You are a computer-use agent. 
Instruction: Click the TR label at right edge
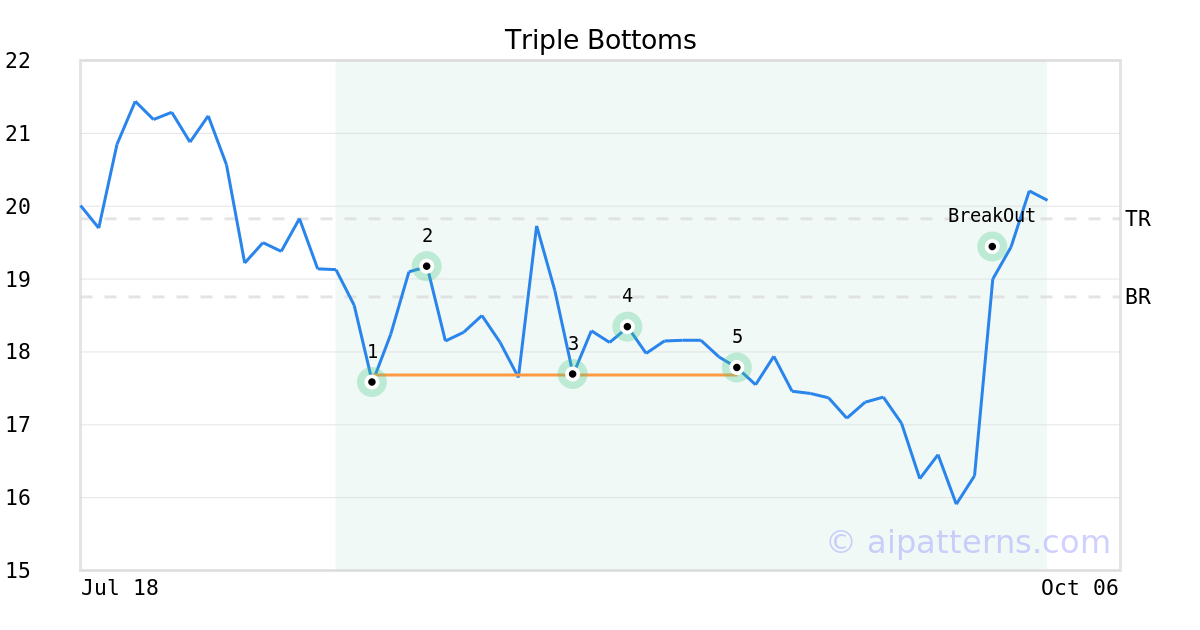[1137, 219]
